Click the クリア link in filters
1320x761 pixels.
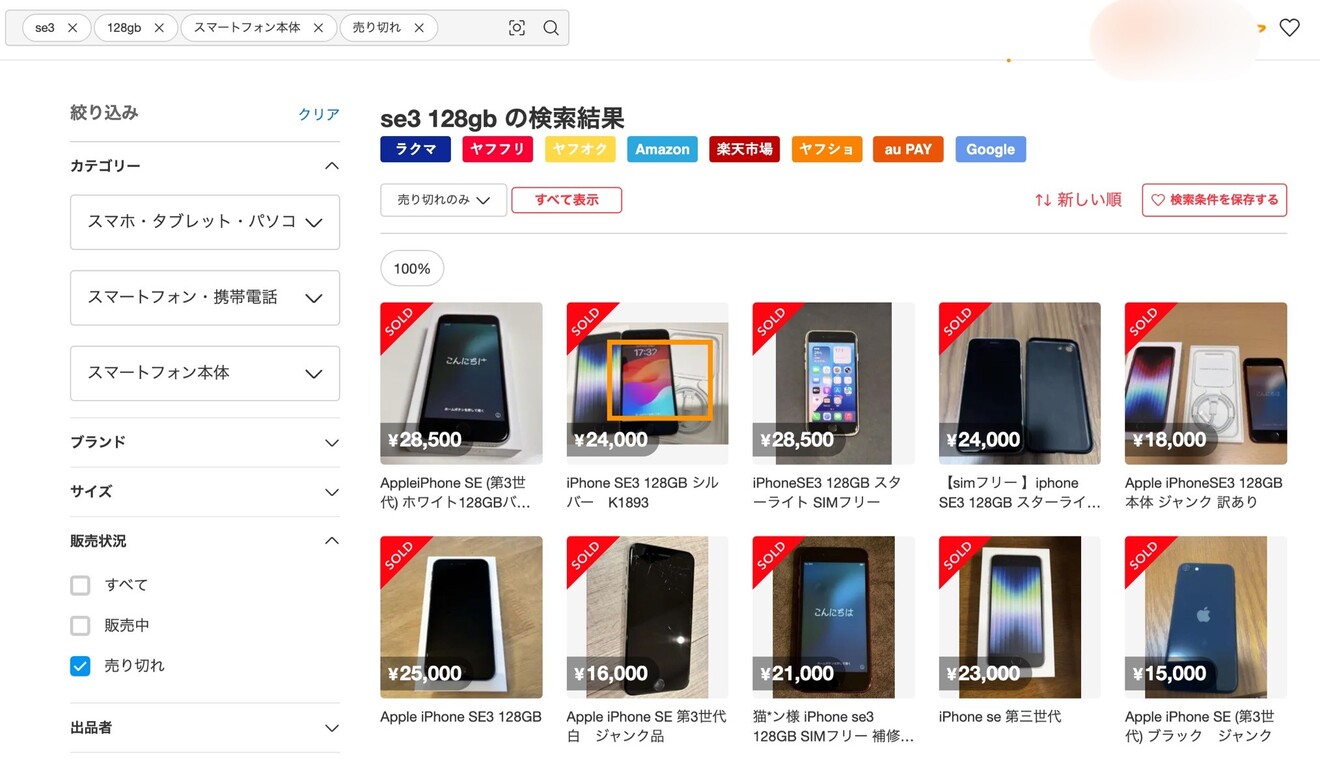pyautogui.click(x=319, y=114)
